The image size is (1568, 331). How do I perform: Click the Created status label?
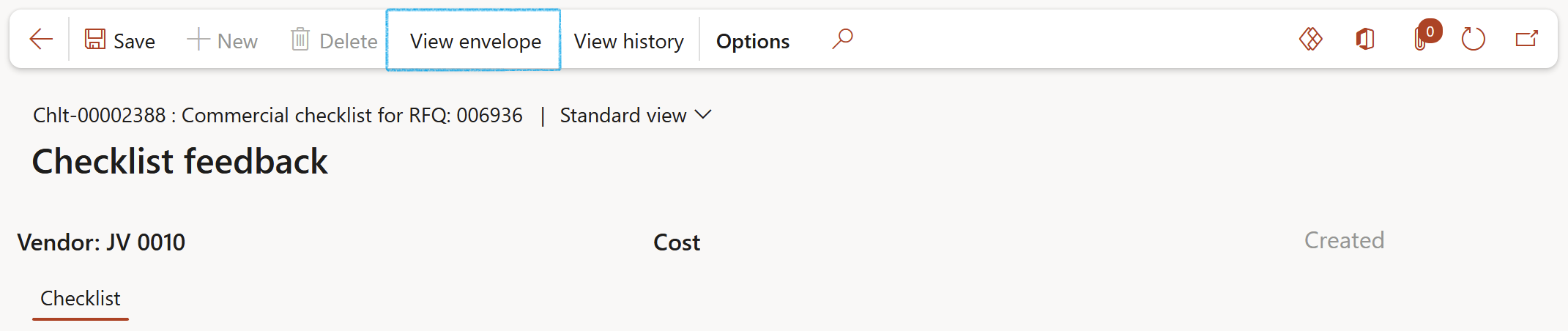(x=1344, y=240)
